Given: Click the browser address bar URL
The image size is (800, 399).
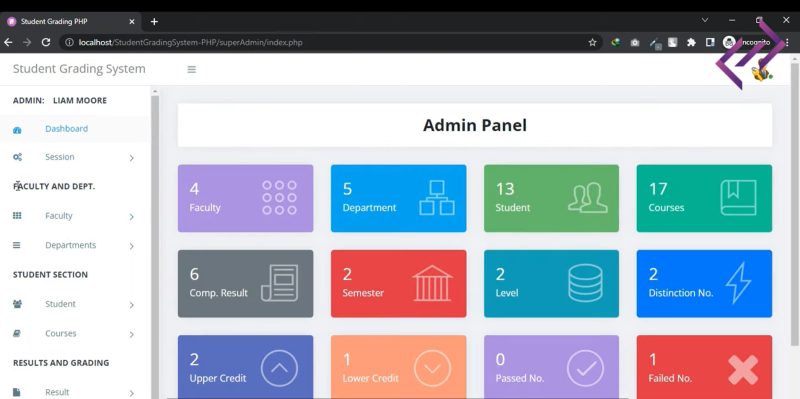Looking at the screenshot, I should [190, 42].
